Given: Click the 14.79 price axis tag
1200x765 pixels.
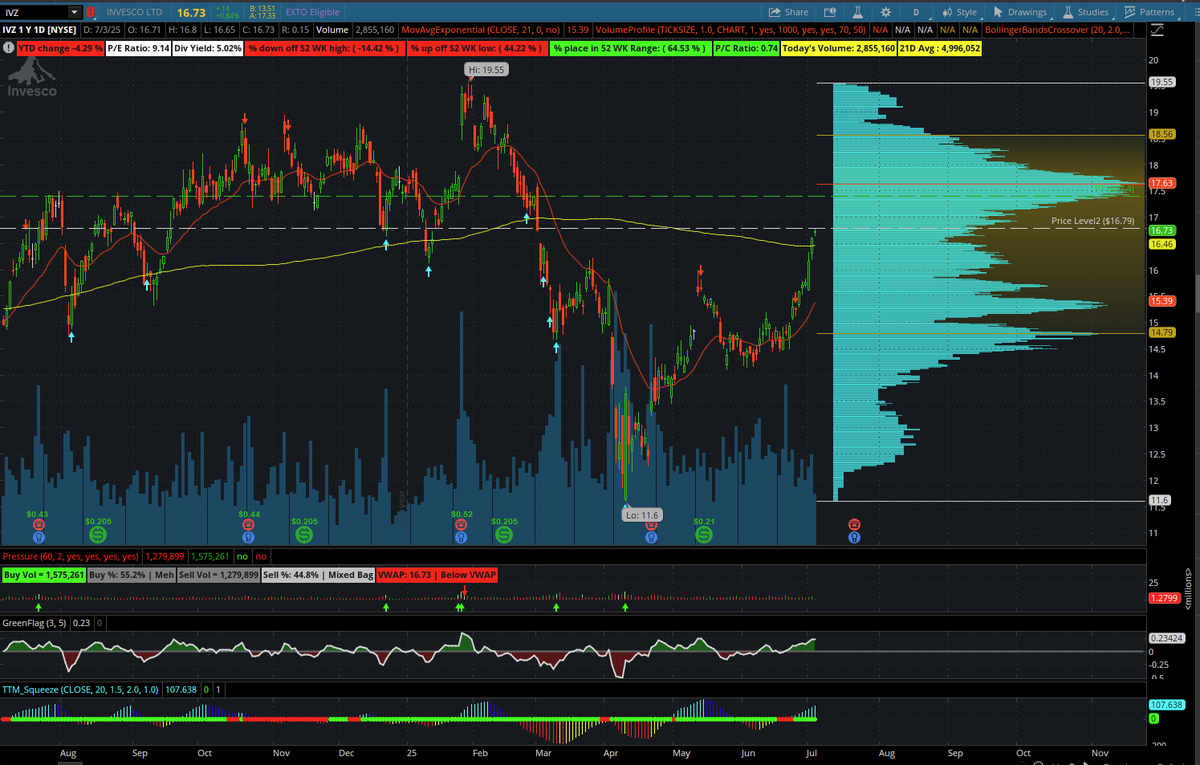Looking at the screenshot, I should pos(1161,332).
